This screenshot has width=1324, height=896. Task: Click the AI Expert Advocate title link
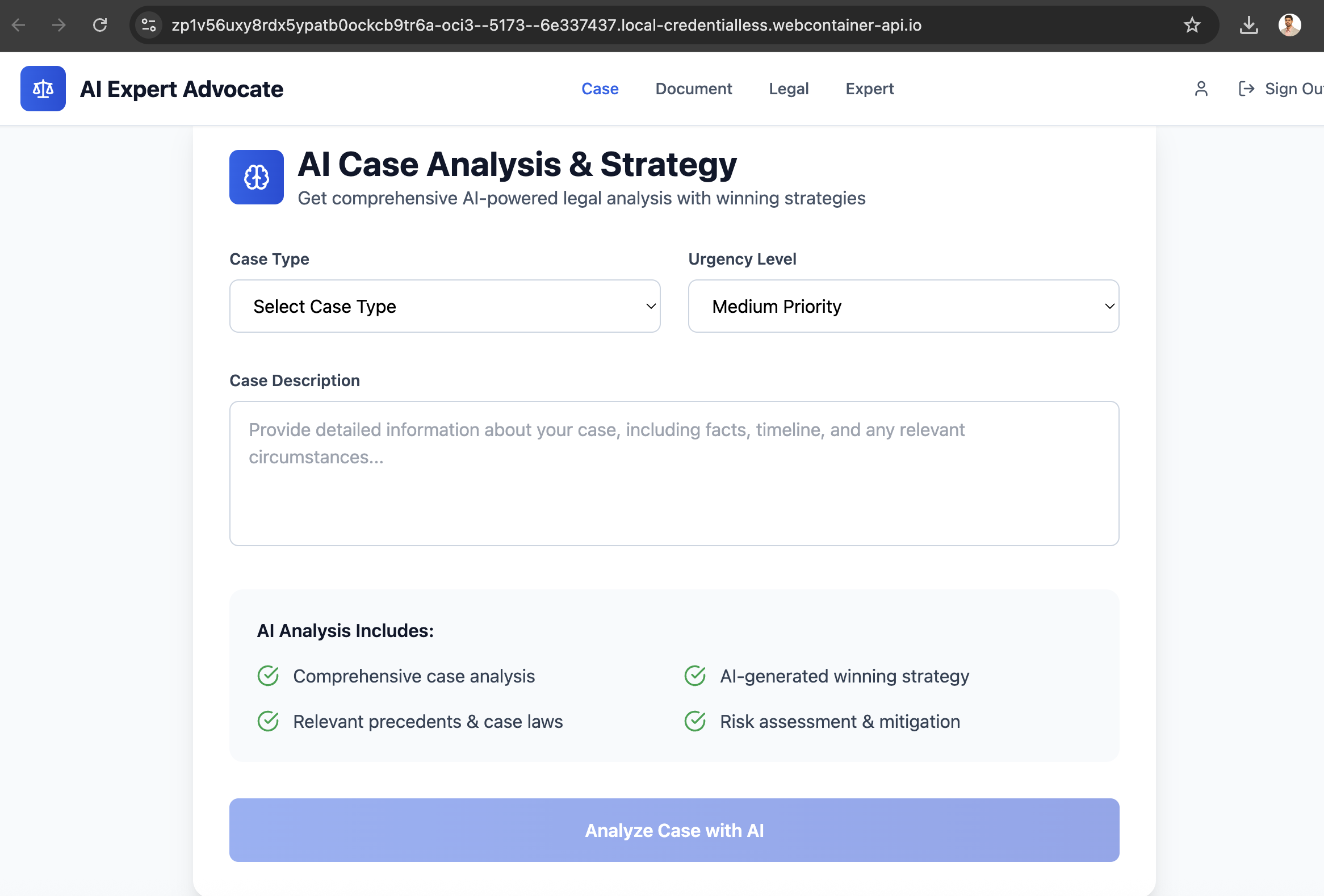(181, 89)
